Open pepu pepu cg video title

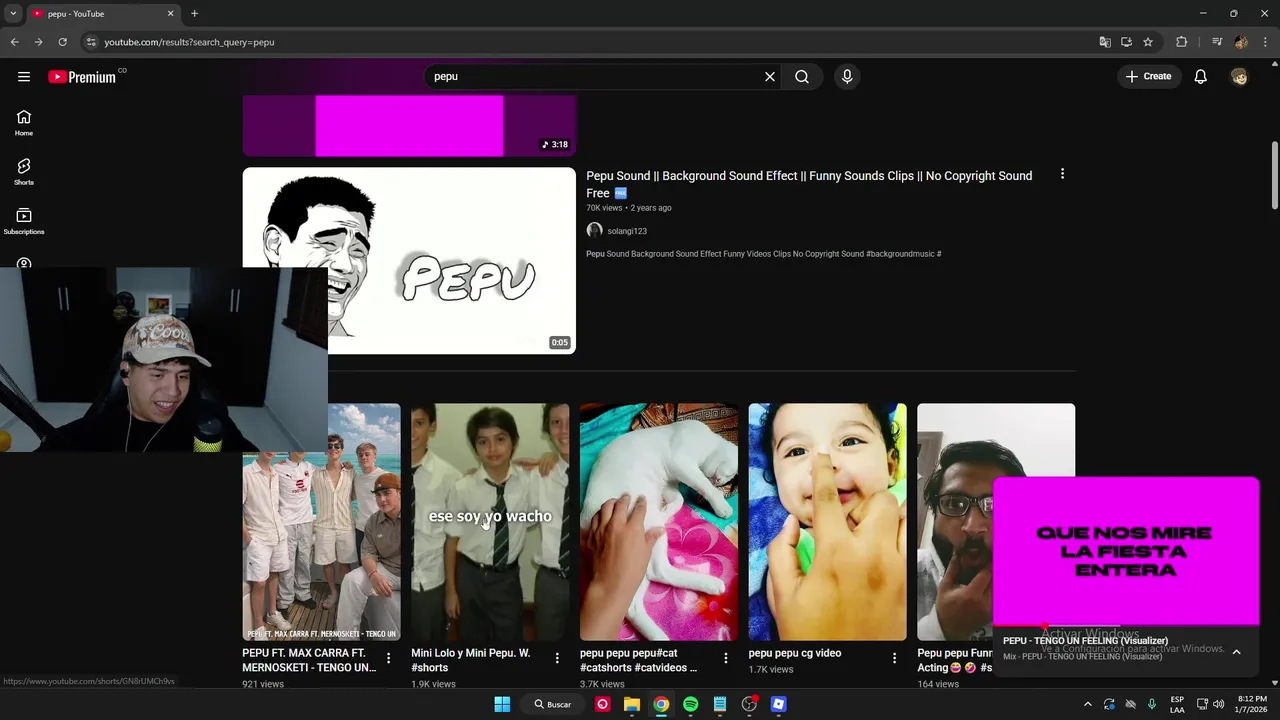point(795,653)
